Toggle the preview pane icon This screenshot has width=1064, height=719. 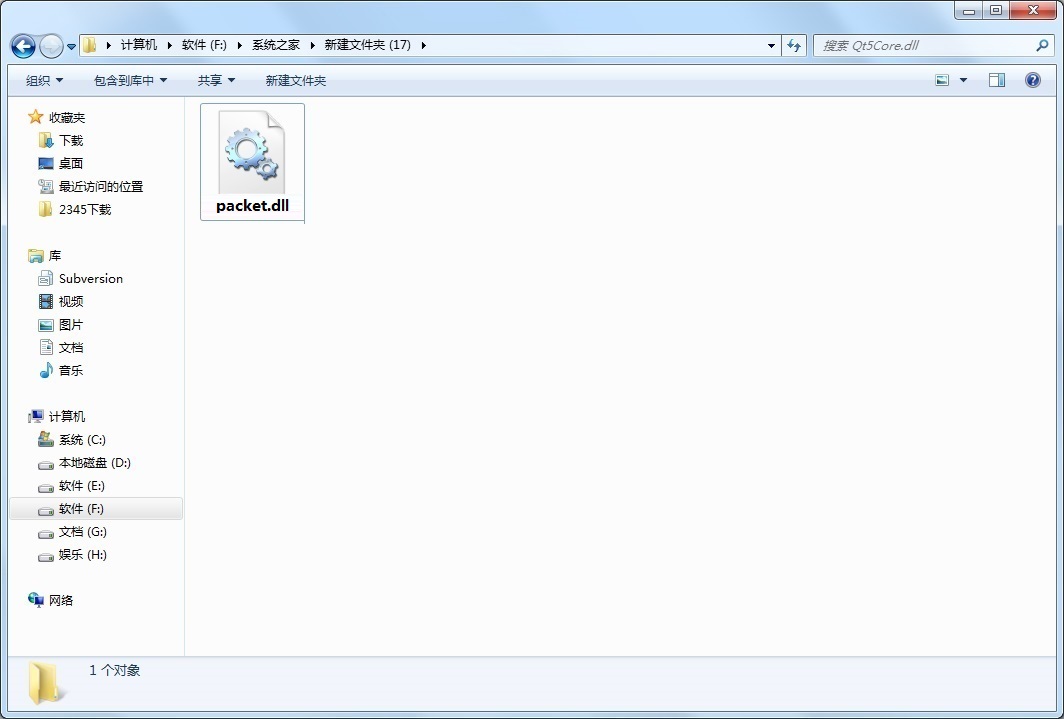(x=996, y=80)
